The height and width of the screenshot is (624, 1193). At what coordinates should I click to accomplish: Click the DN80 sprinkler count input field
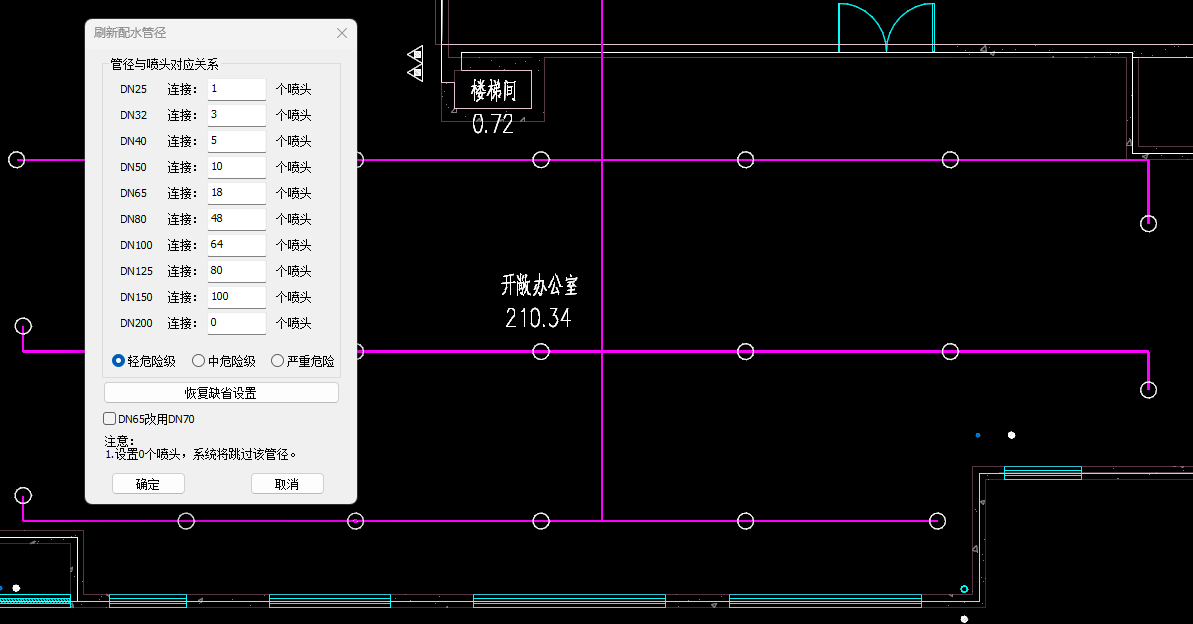[x=237, y=219]
